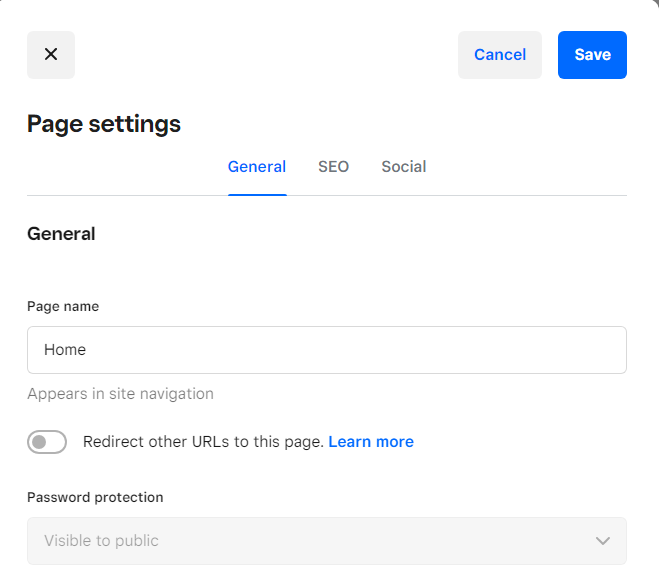Open the Password protection dropdown
This screenshot has height=577, width=659.
pyautogui.click(x=326, y=541)
